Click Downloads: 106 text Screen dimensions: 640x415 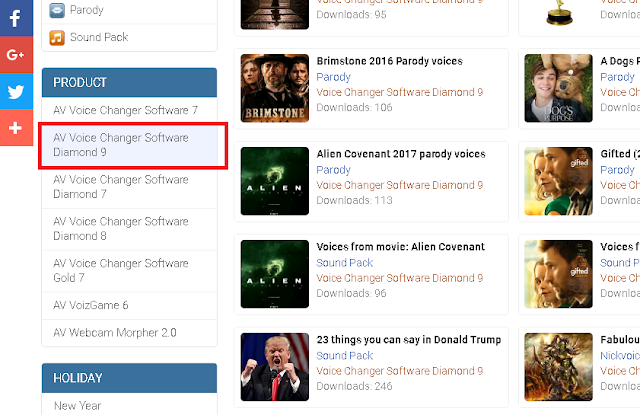[x=354, y=107]
